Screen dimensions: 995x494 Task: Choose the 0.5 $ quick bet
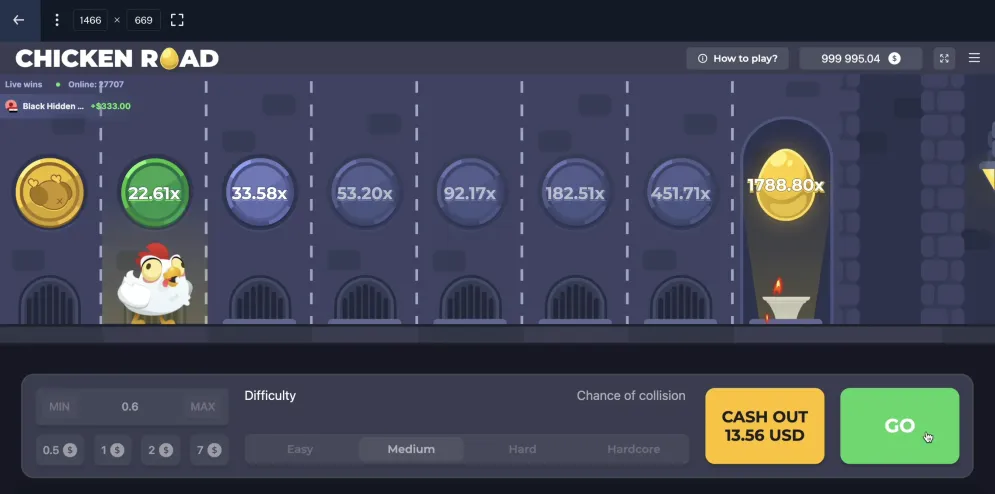coord(60,450)
